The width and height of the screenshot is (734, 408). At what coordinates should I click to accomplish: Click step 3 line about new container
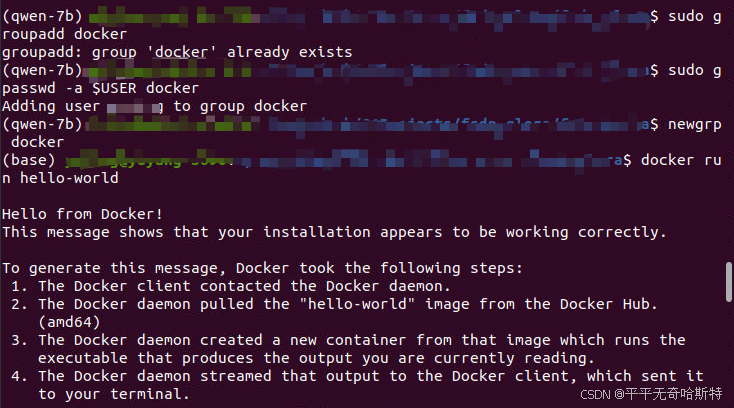click(x=348, y=340)
